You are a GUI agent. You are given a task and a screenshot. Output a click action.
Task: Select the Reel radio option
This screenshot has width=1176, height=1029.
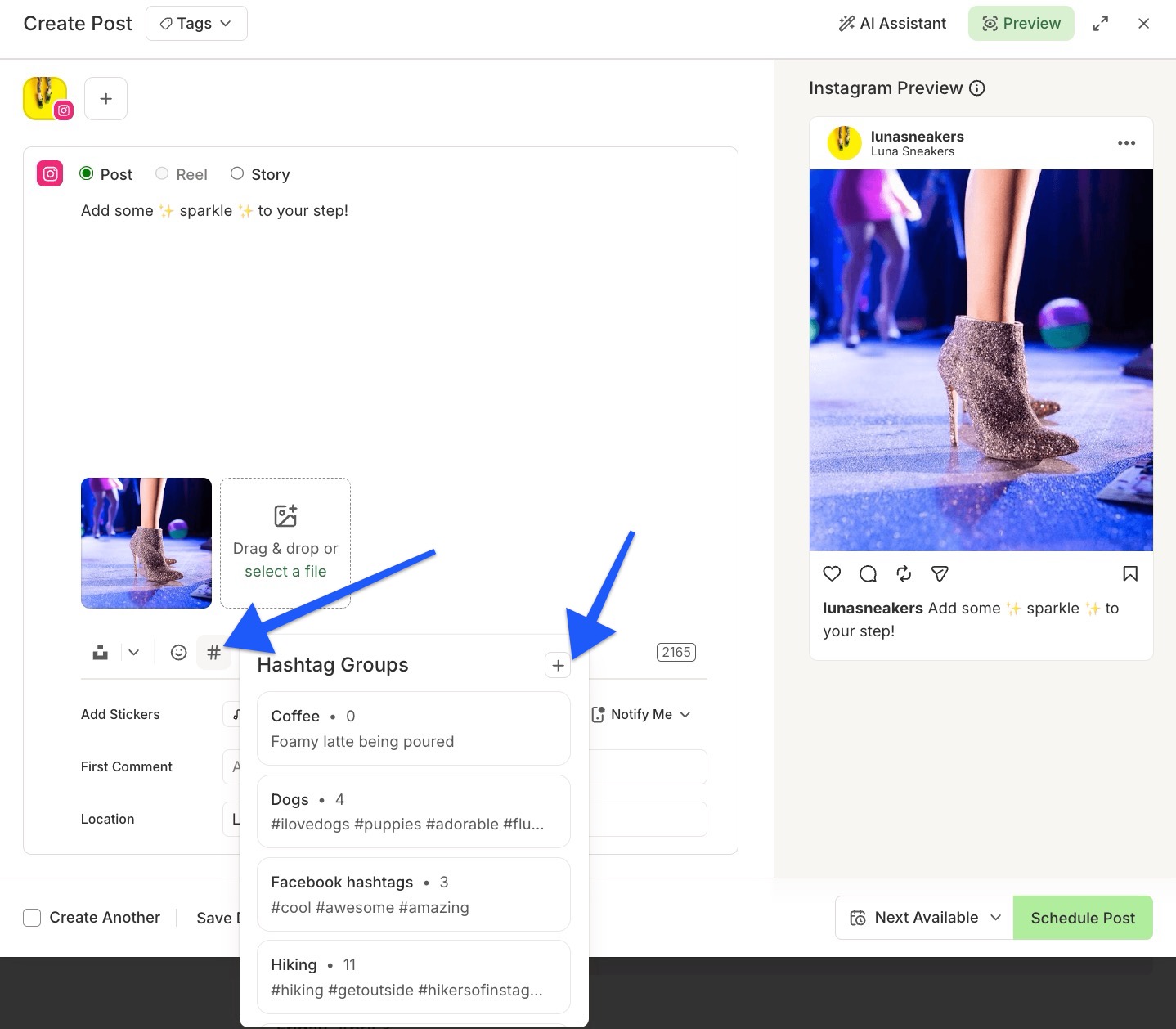click(x=162, y=173)
